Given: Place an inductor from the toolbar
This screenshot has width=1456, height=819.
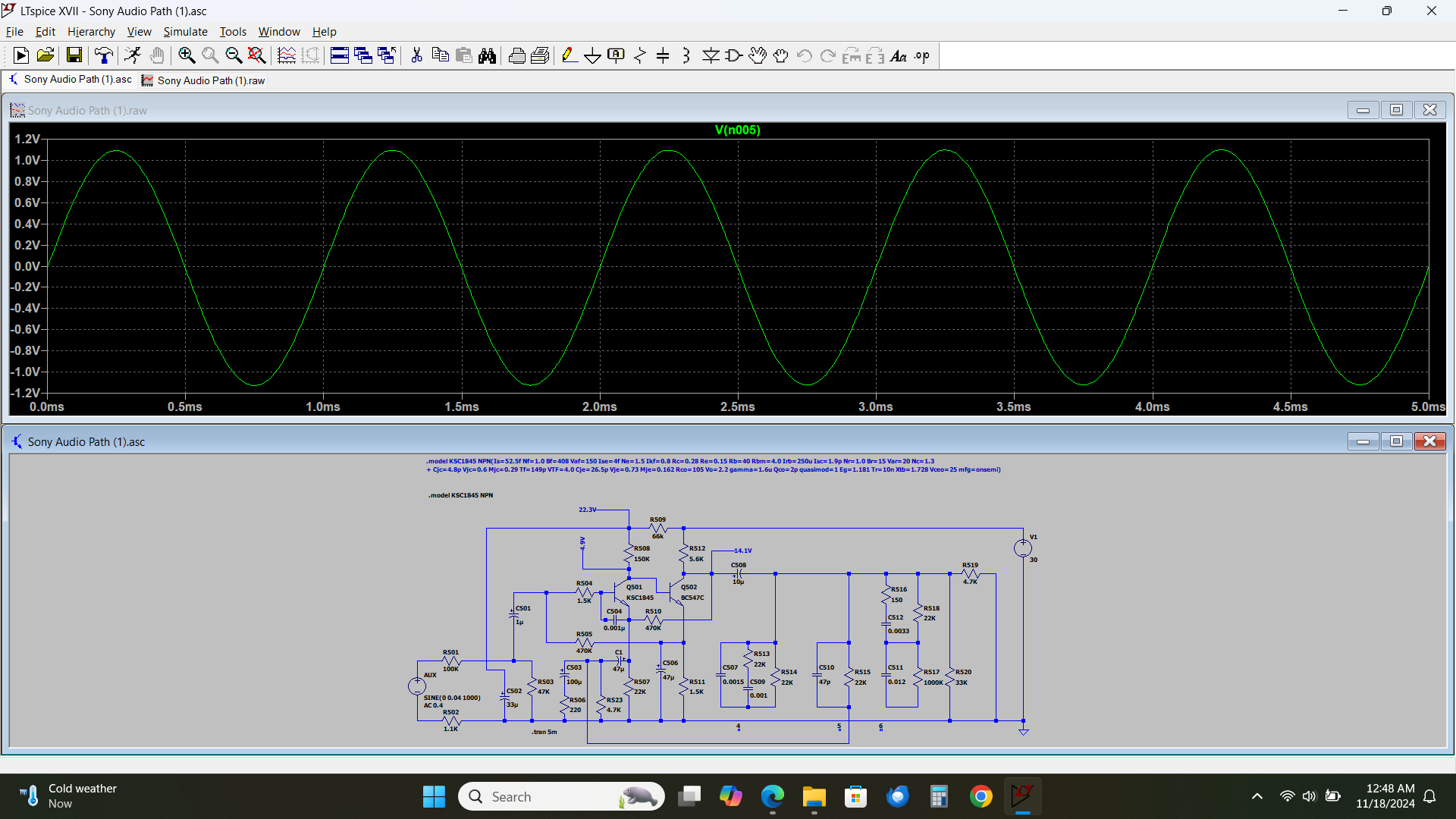Looking at the screenshot, I should 686,55.
